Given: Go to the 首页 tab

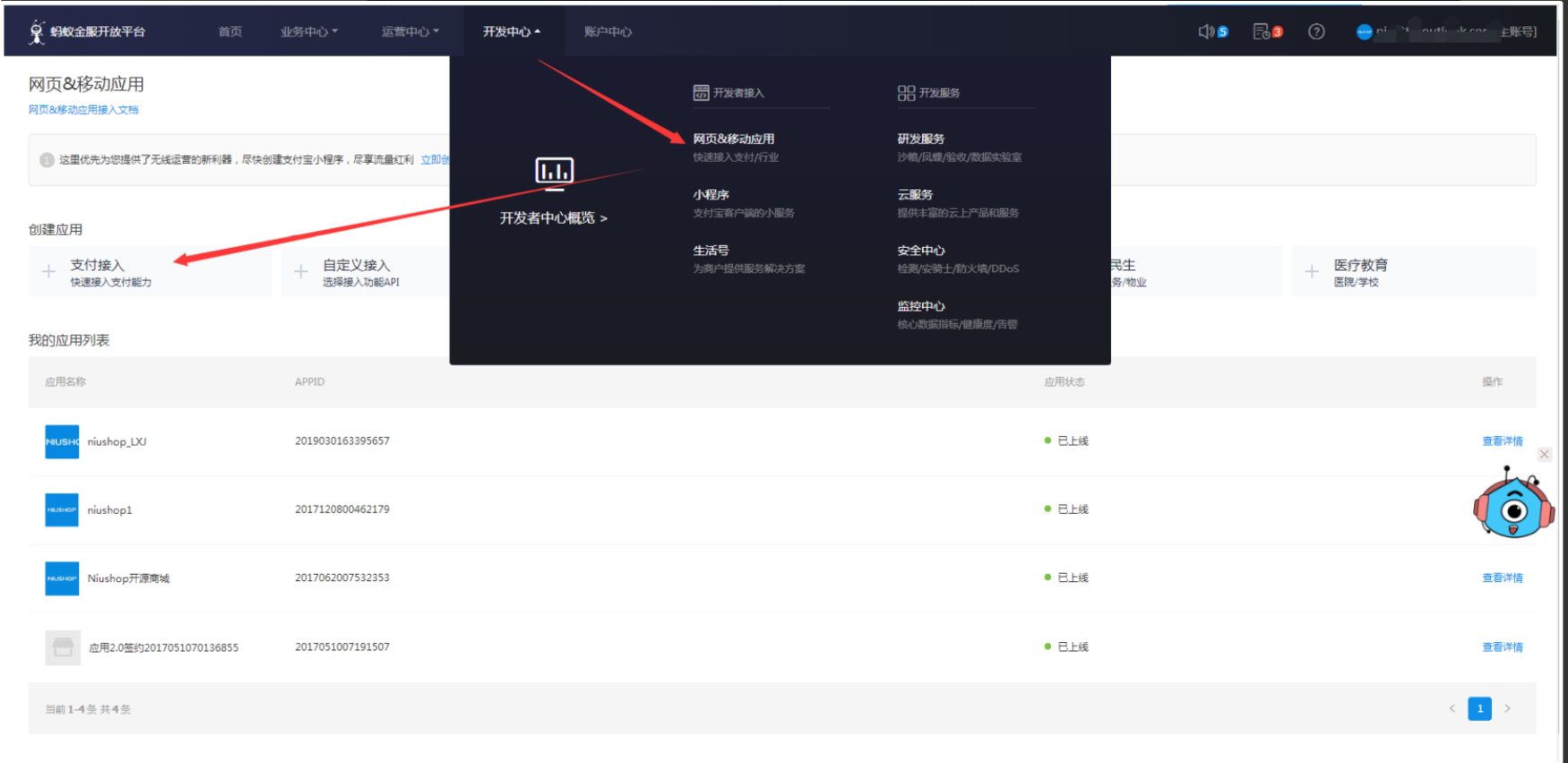Looking at the screenshot, I should click(x=230, y=31).
